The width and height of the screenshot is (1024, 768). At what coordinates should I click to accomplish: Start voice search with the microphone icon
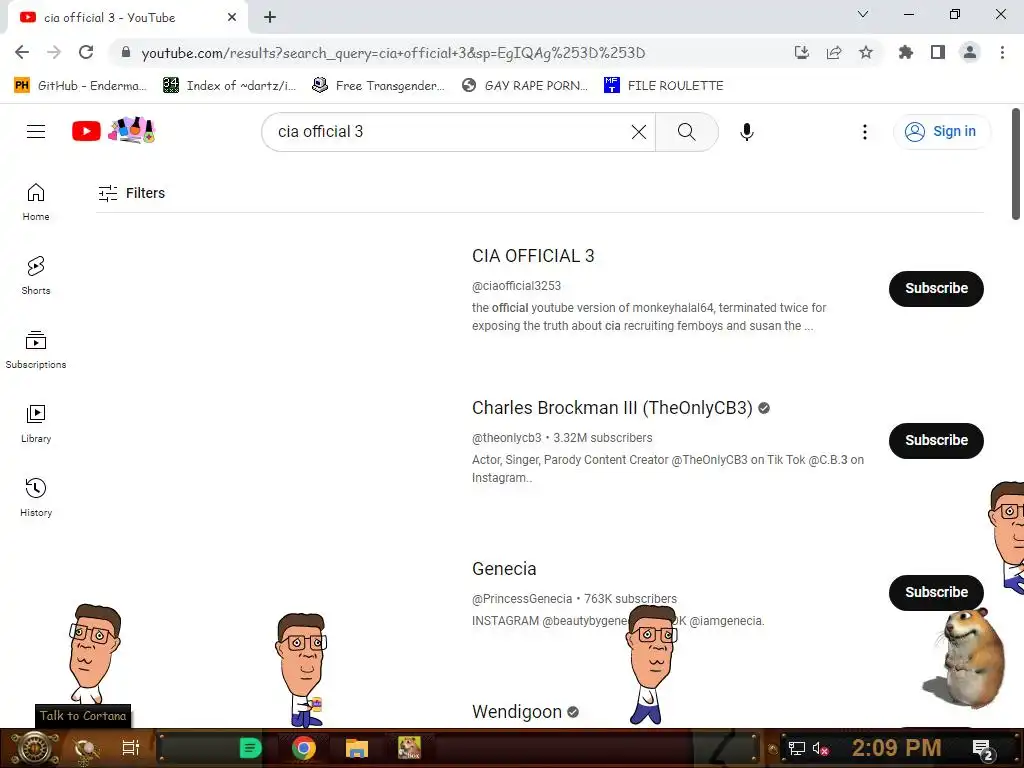tap(746, 132)
